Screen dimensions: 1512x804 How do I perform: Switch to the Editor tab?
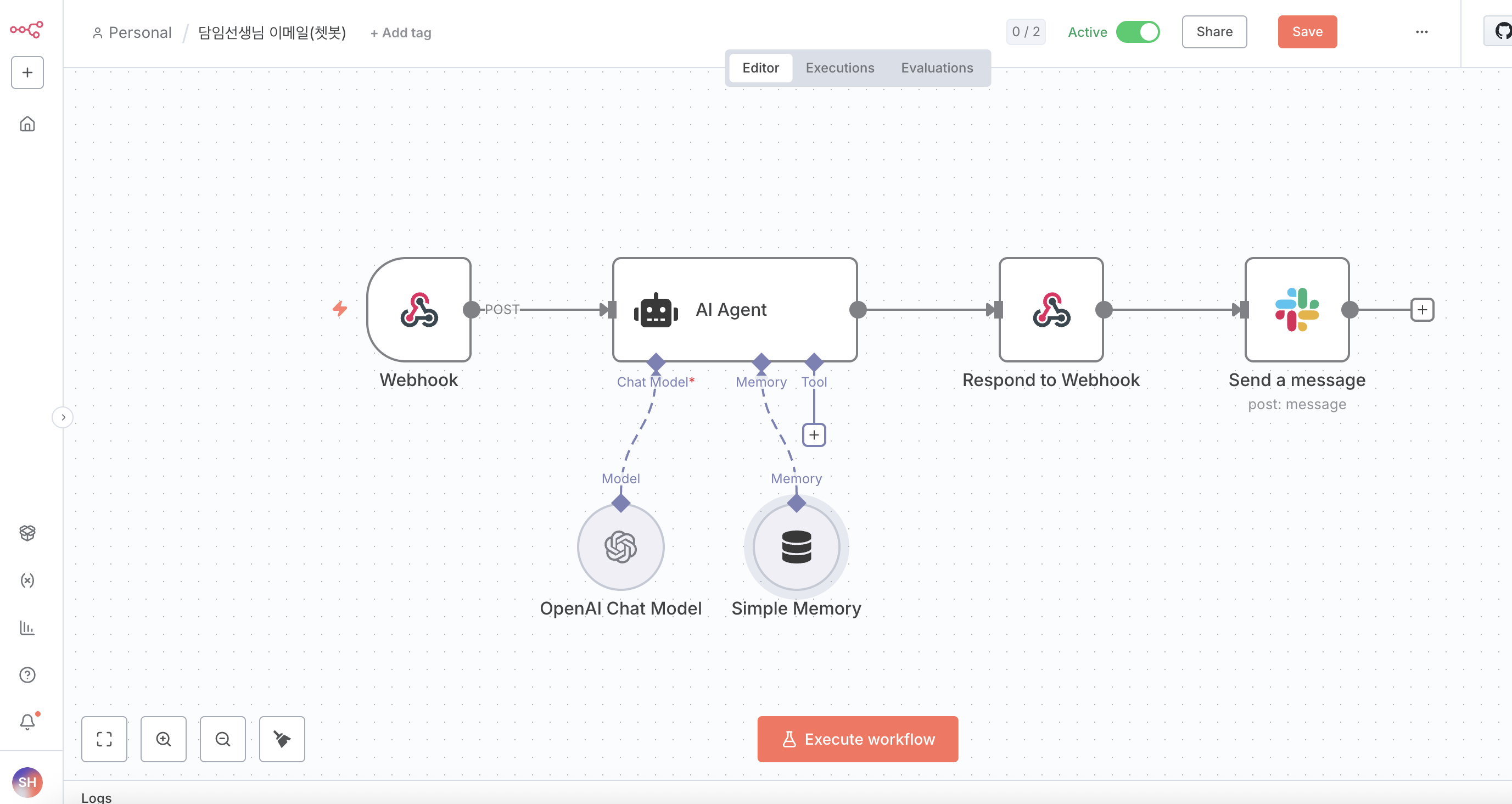tap(761, 68)
